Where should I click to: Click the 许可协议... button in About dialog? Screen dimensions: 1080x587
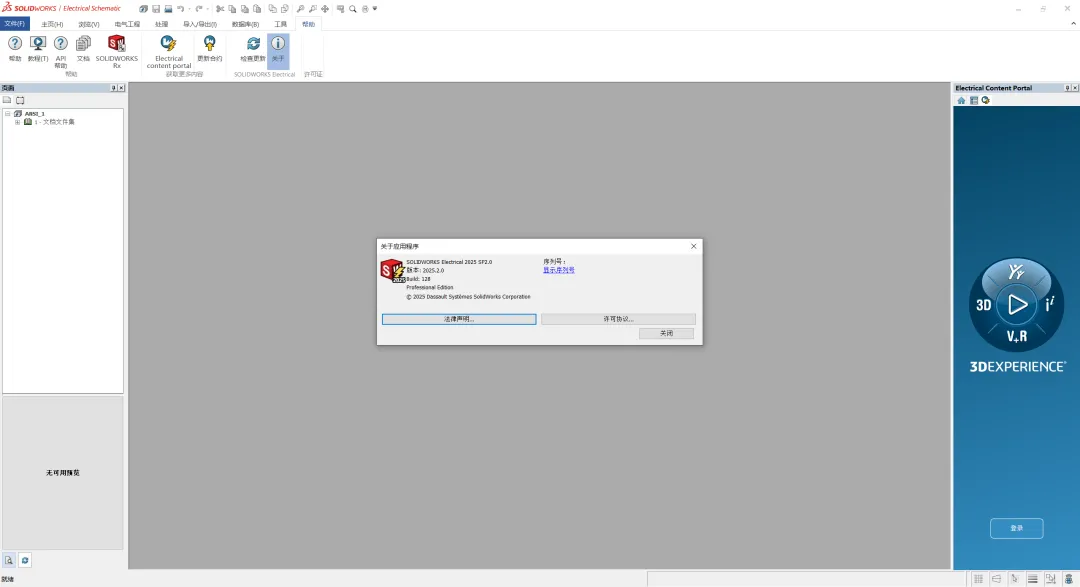pos(618,319)
